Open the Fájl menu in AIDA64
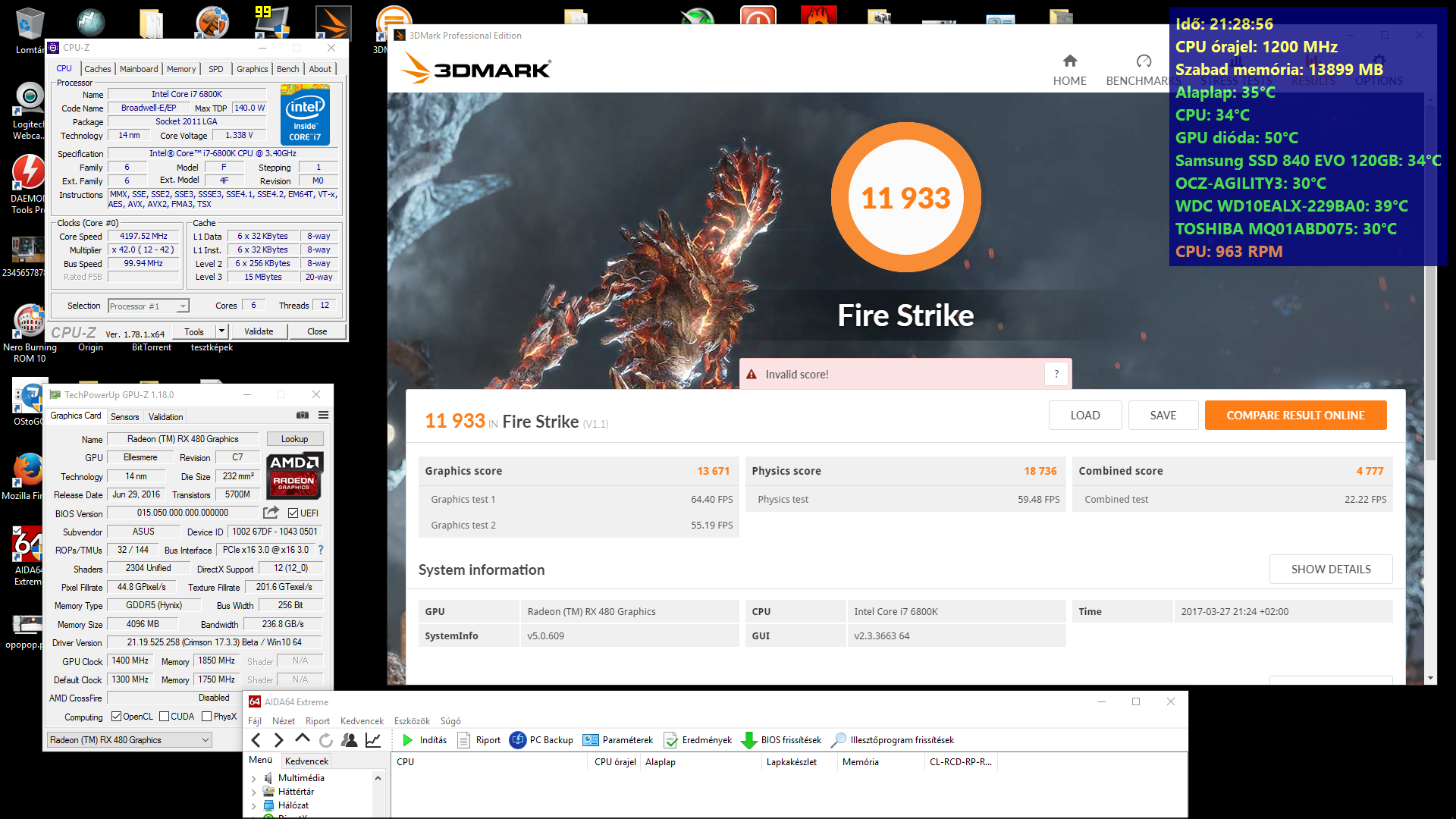This screenshot has width=1456, height=819. point(255,721)
